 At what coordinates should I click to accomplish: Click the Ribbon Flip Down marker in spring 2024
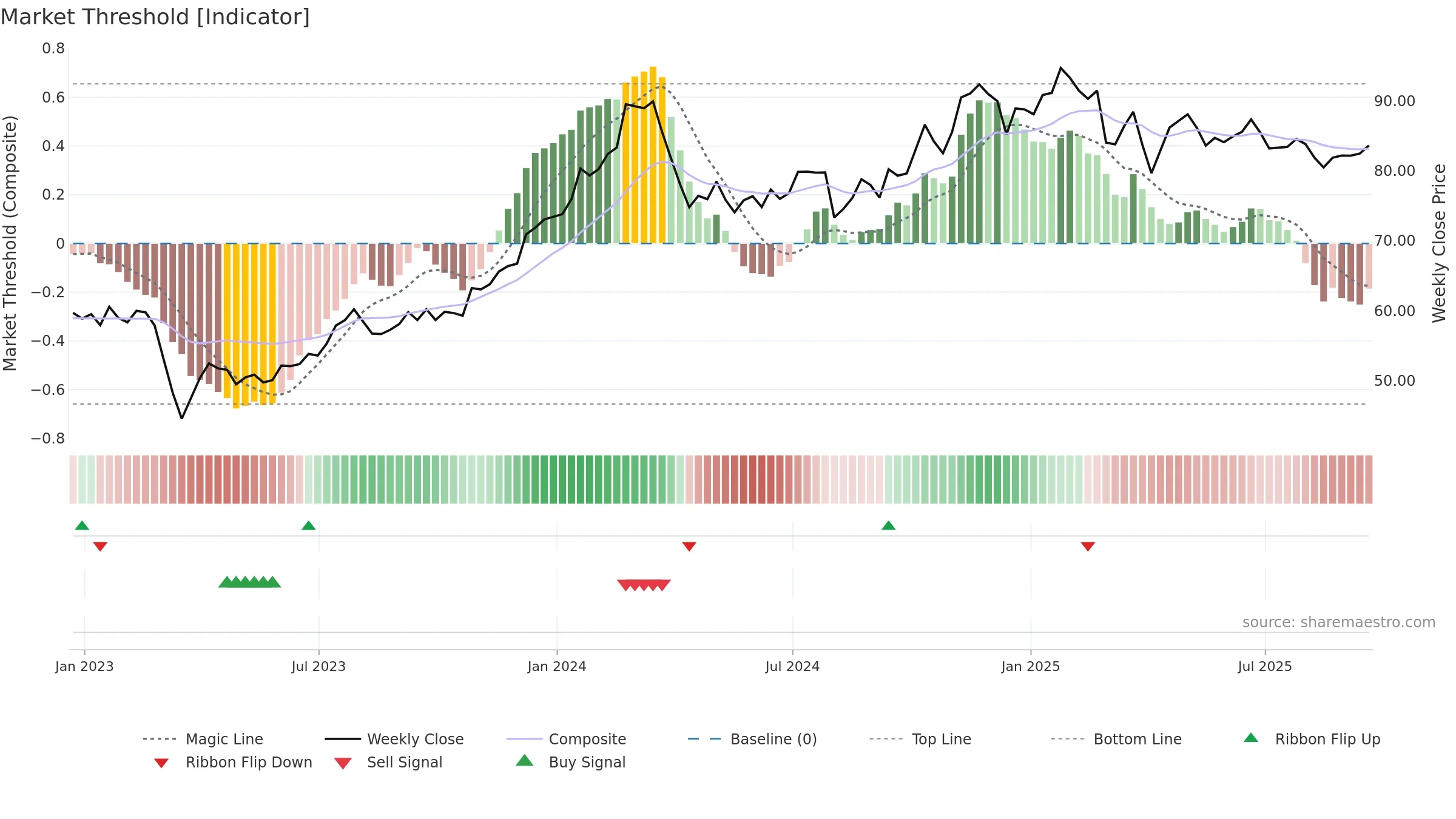(x=689, y=547)
